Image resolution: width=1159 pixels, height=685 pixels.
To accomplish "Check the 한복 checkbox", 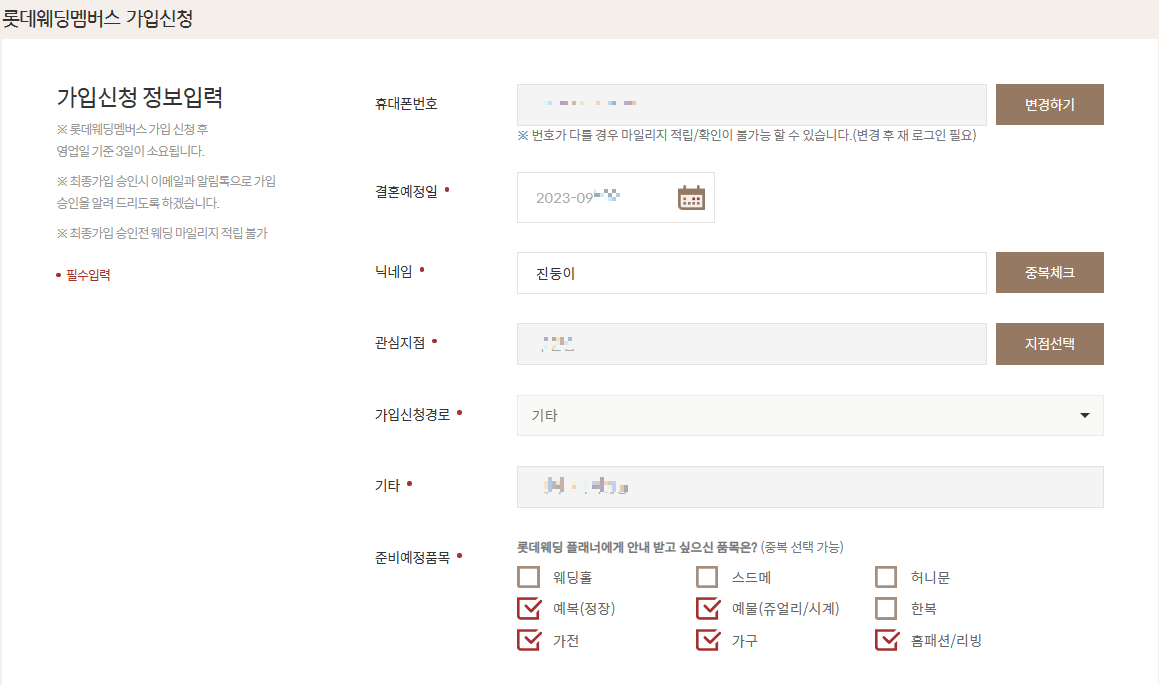I will [886, 608].
